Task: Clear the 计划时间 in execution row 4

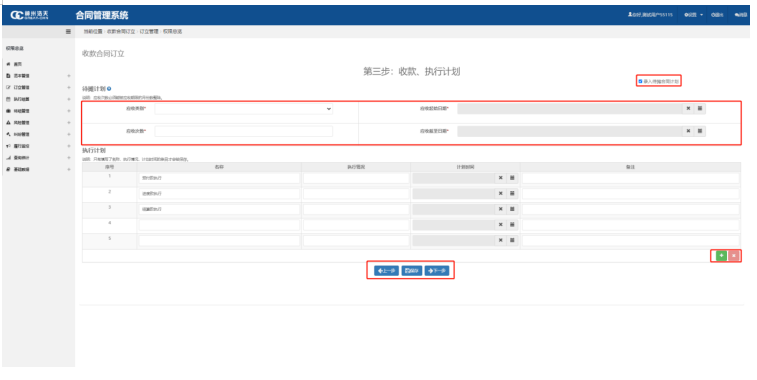Action: [x=501, y=225]
